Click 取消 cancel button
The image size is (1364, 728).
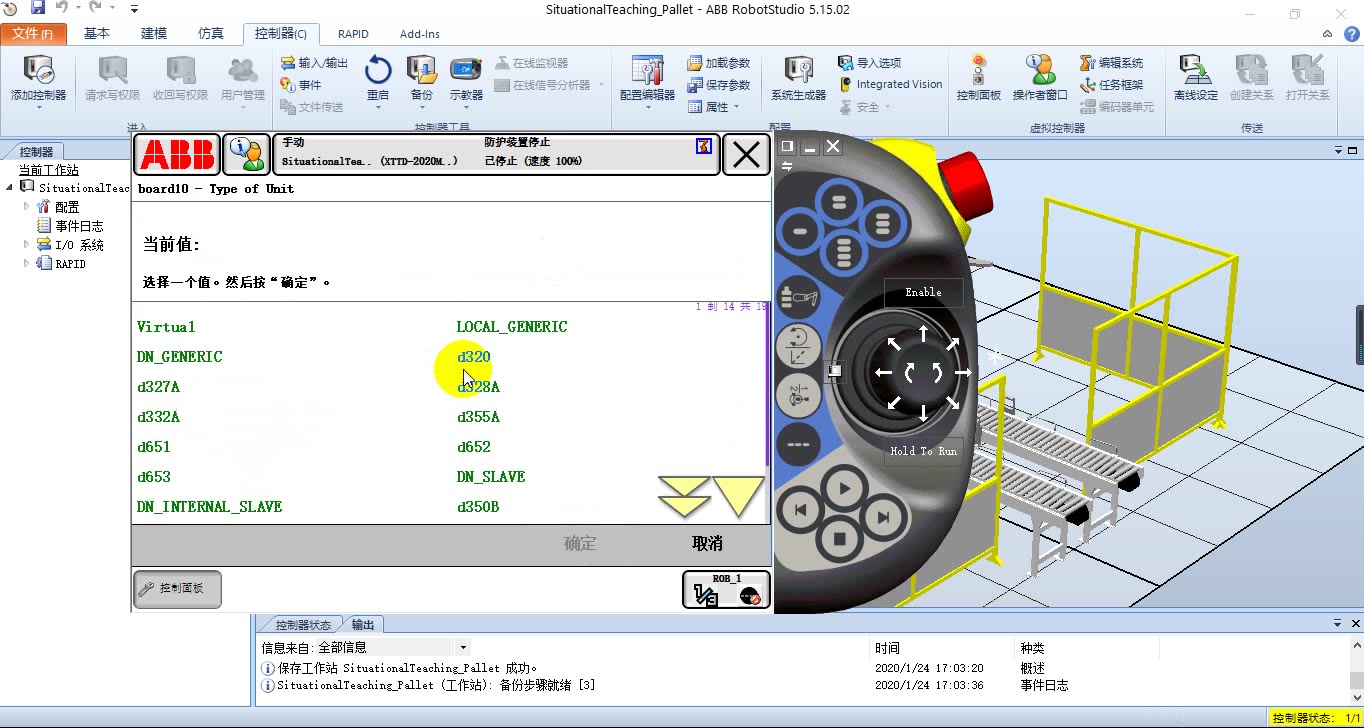[x=707, y=543]
